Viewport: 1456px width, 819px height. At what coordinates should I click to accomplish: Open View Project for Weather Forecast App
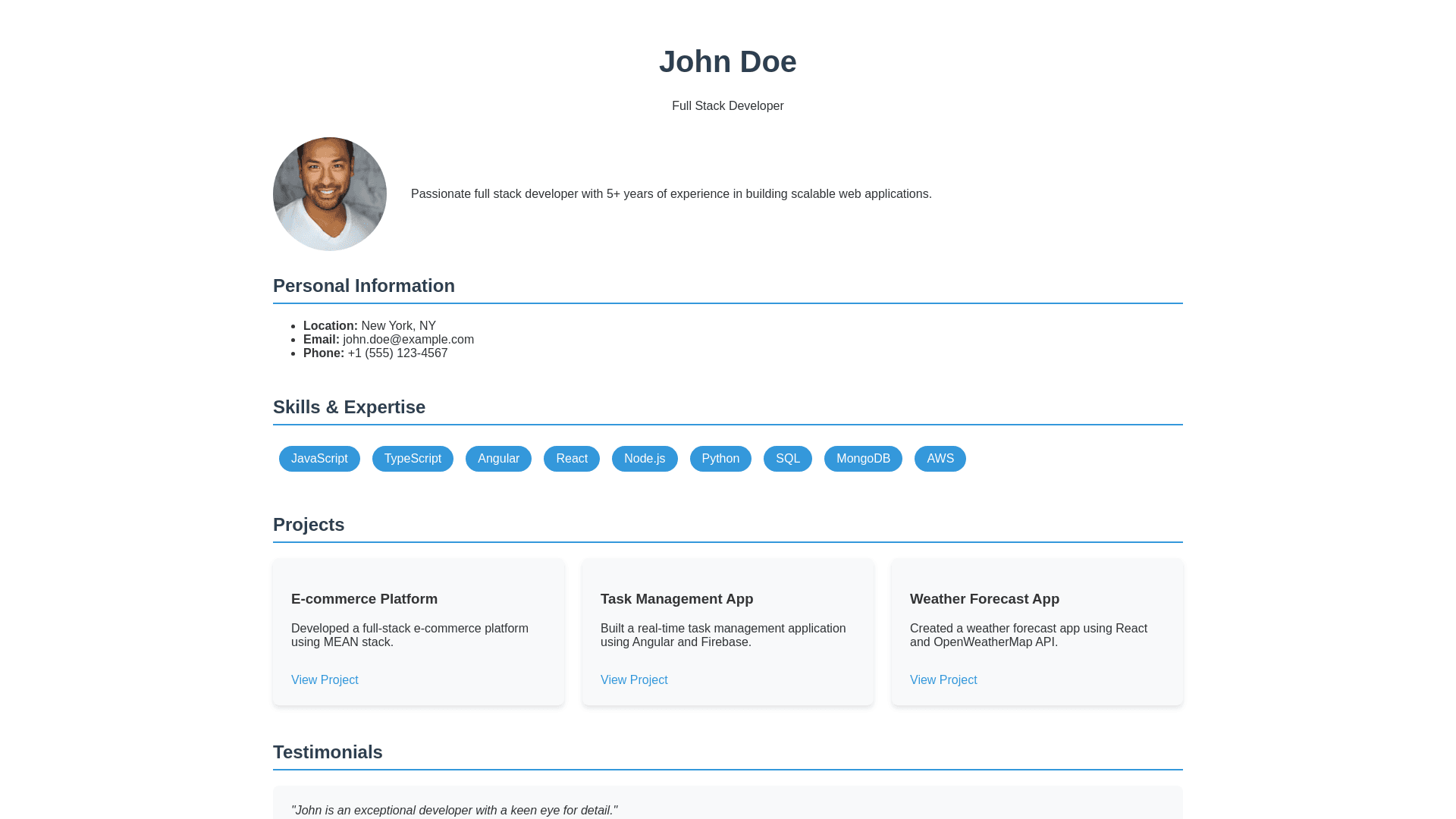(x=943, y=680)
